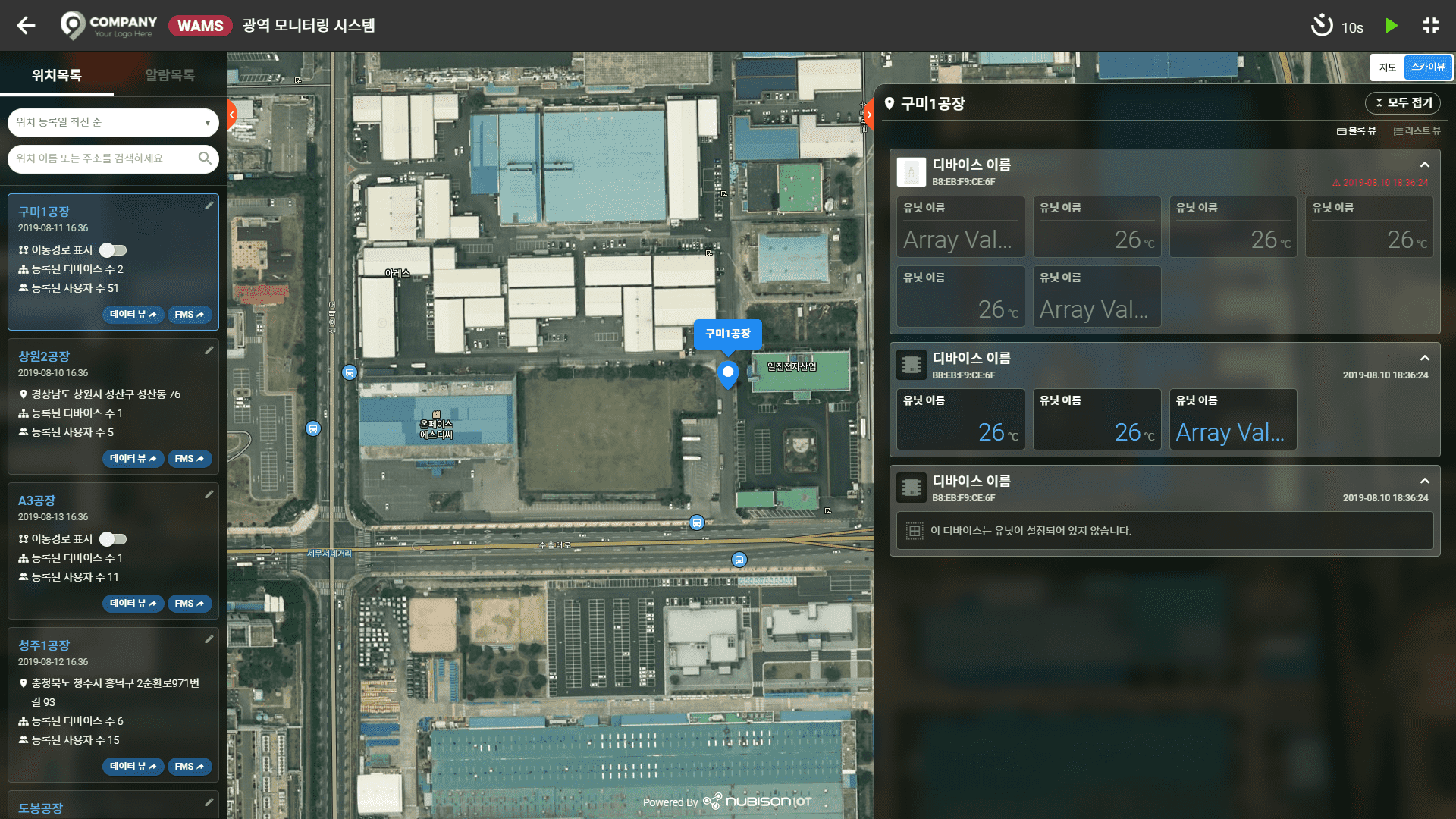Click the WAMS badge
Image resolution: width=1456 pixels, height=819 pixels.
click(200, 26)
